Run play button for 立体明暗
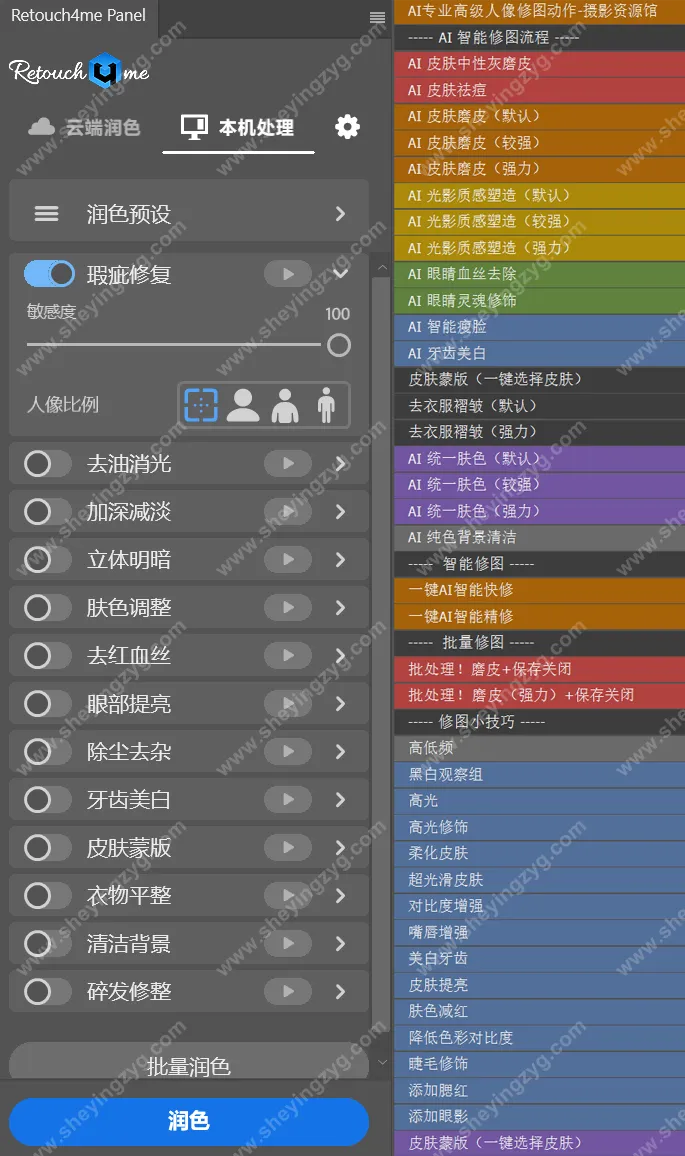The height and width of the screenshot is (1156, 685). tap(288, 560)
